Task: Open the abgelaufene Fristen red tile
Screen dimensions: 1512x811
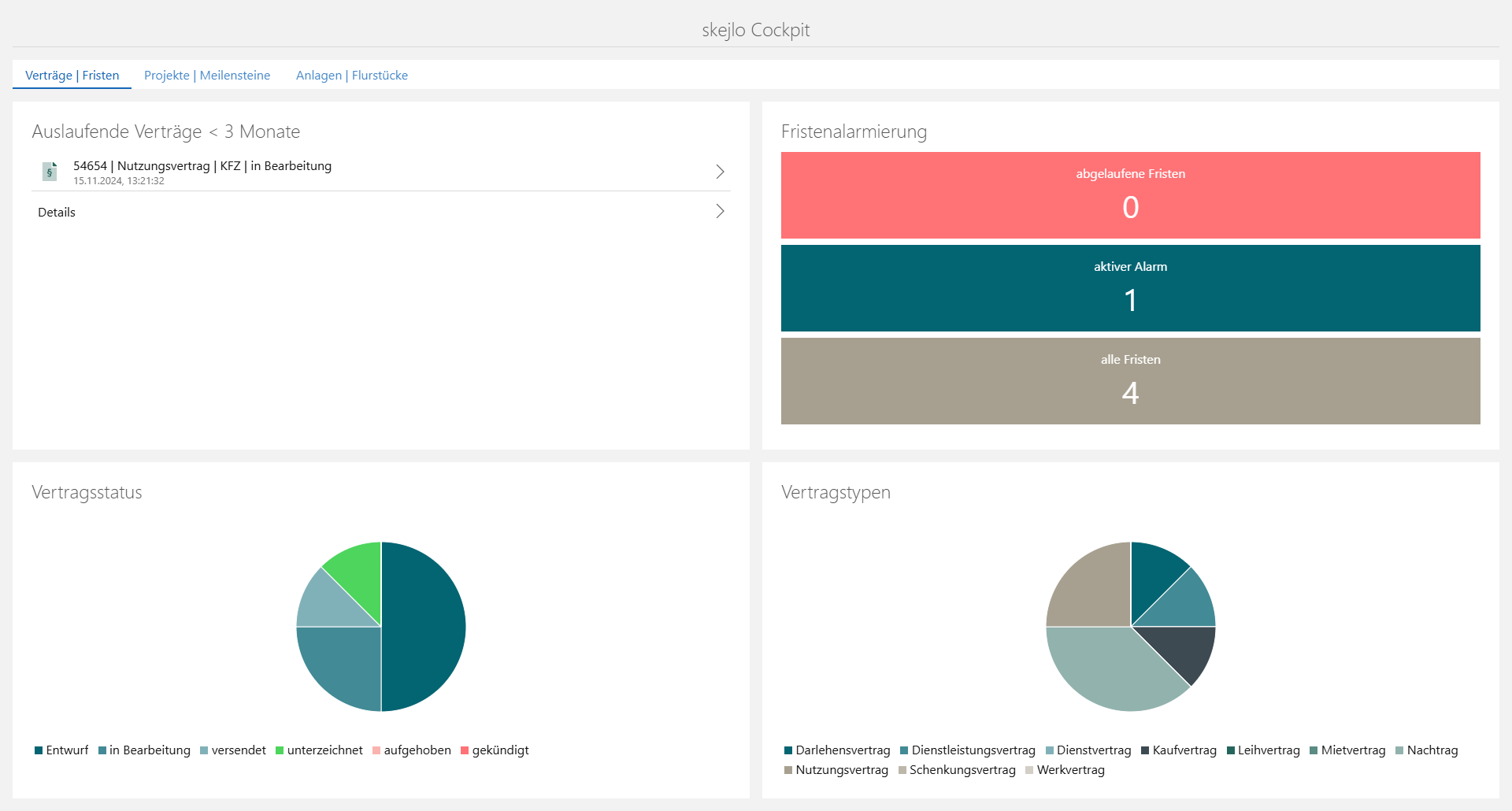Action: tap(1130, 195)
